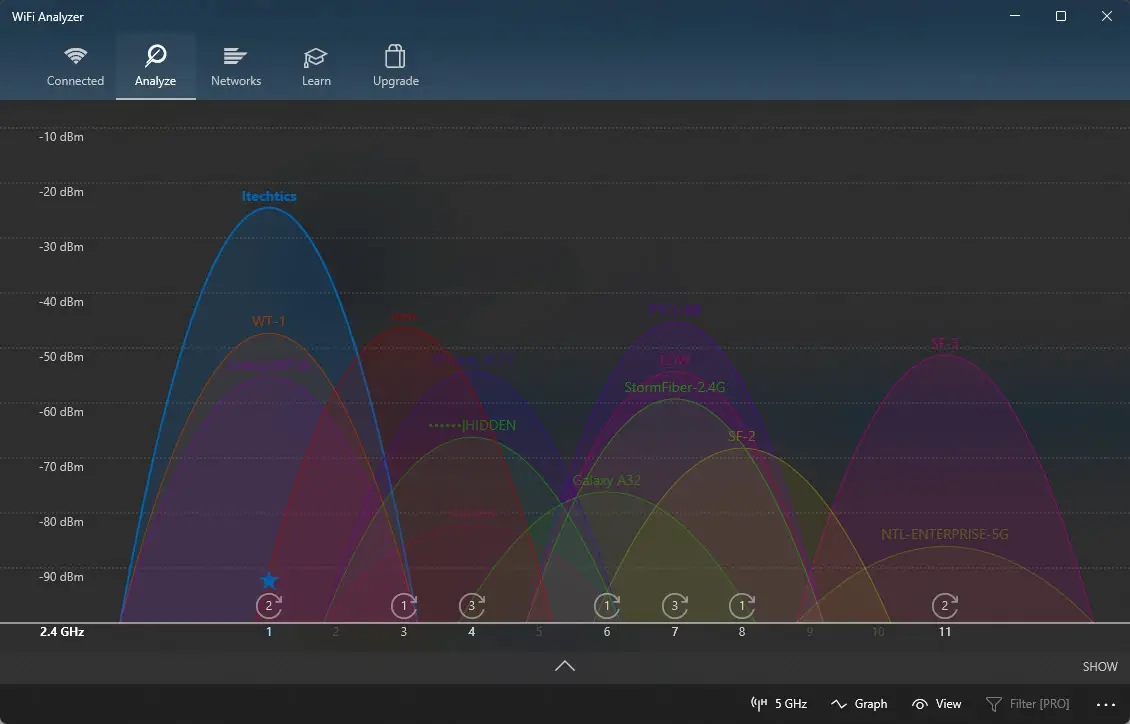Viewport: 1130px width, 724px height.
Task: Open the more options ellipsis menu
Action: (1105, 703)
